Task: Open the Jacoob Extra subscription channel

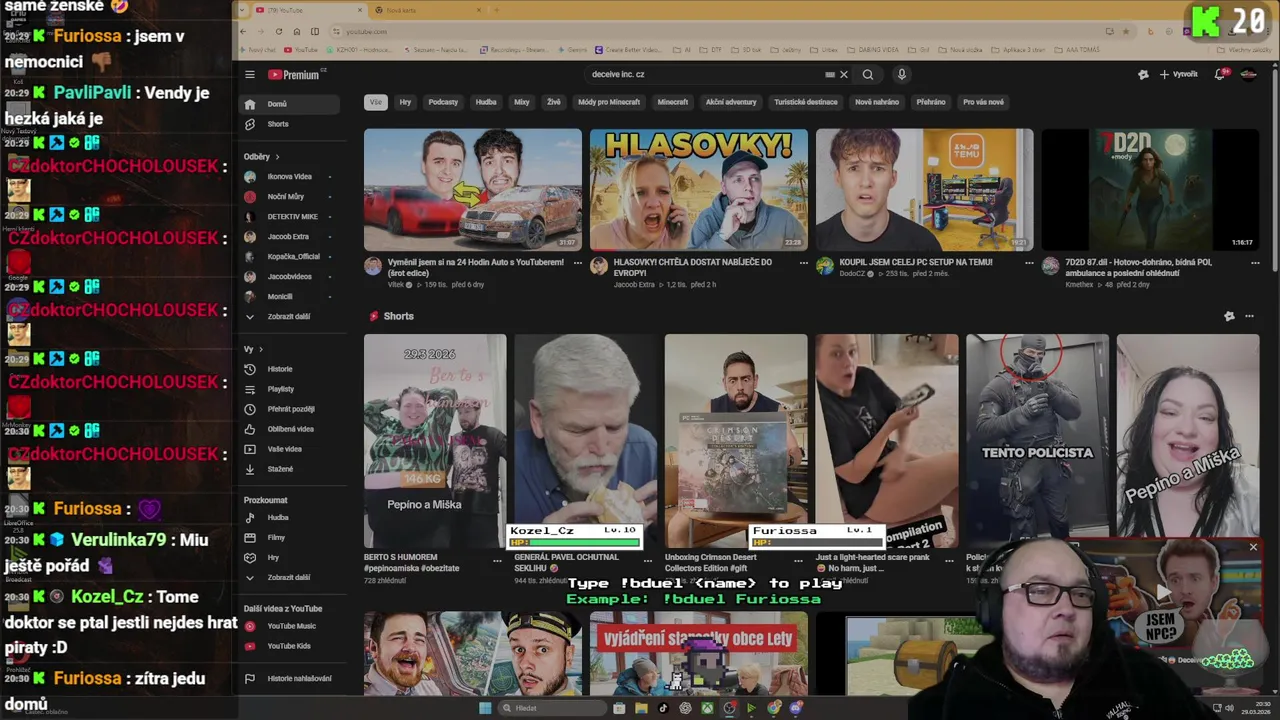Action: (289, 236)
